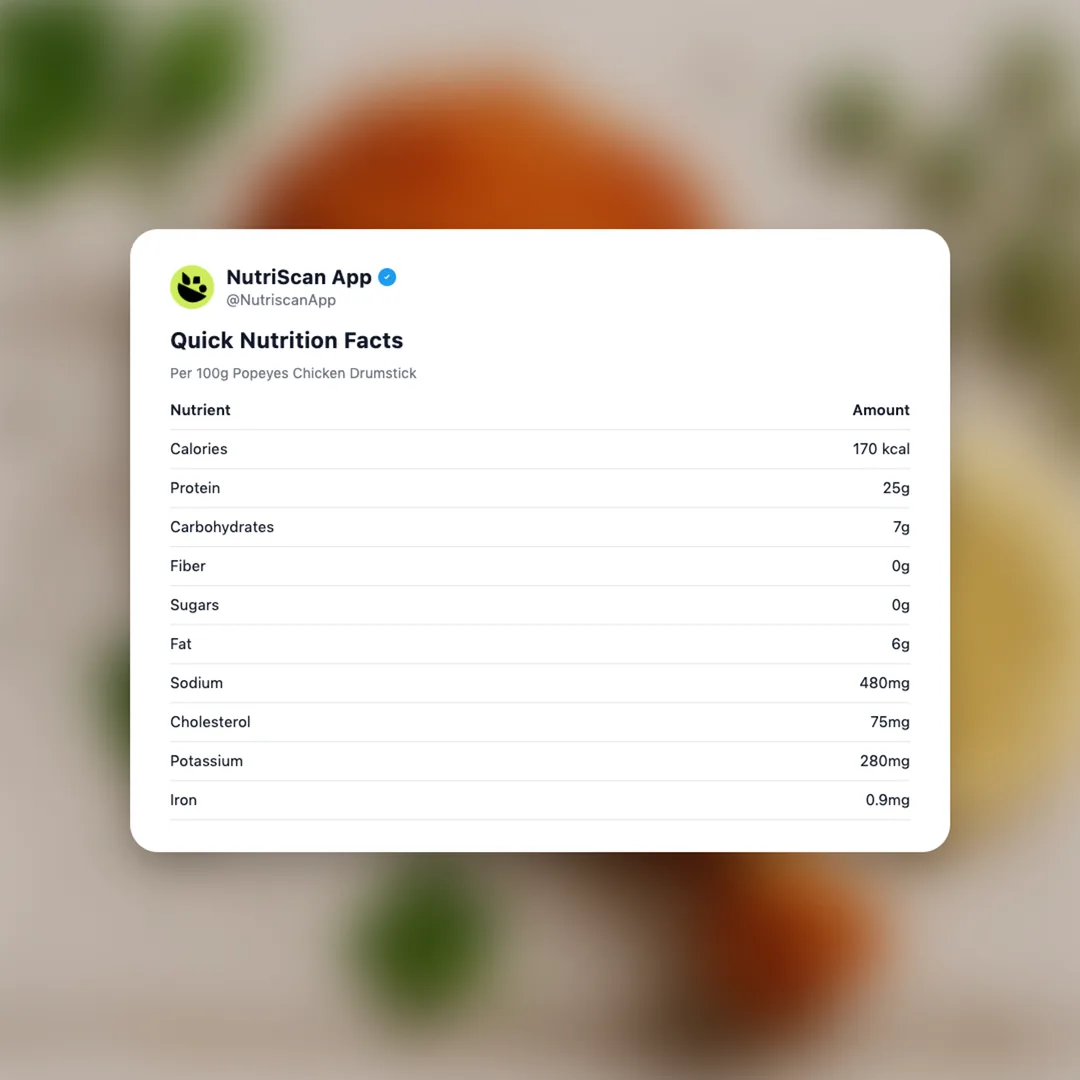Click the 480mg sodium value

pos(884,683)
